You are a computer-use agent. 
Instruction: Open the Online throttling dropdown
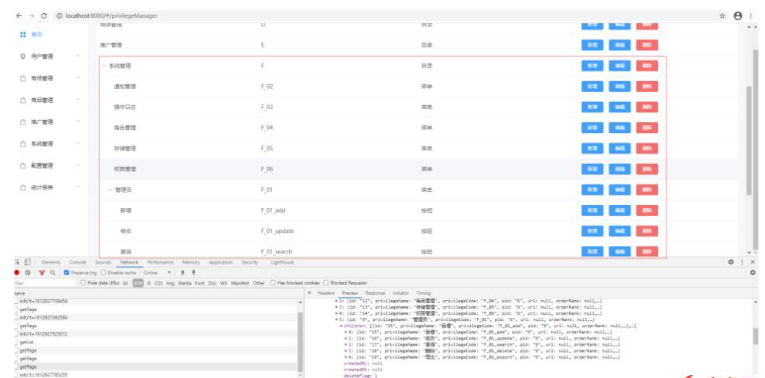pyautogui.click(x=158, y=273)
